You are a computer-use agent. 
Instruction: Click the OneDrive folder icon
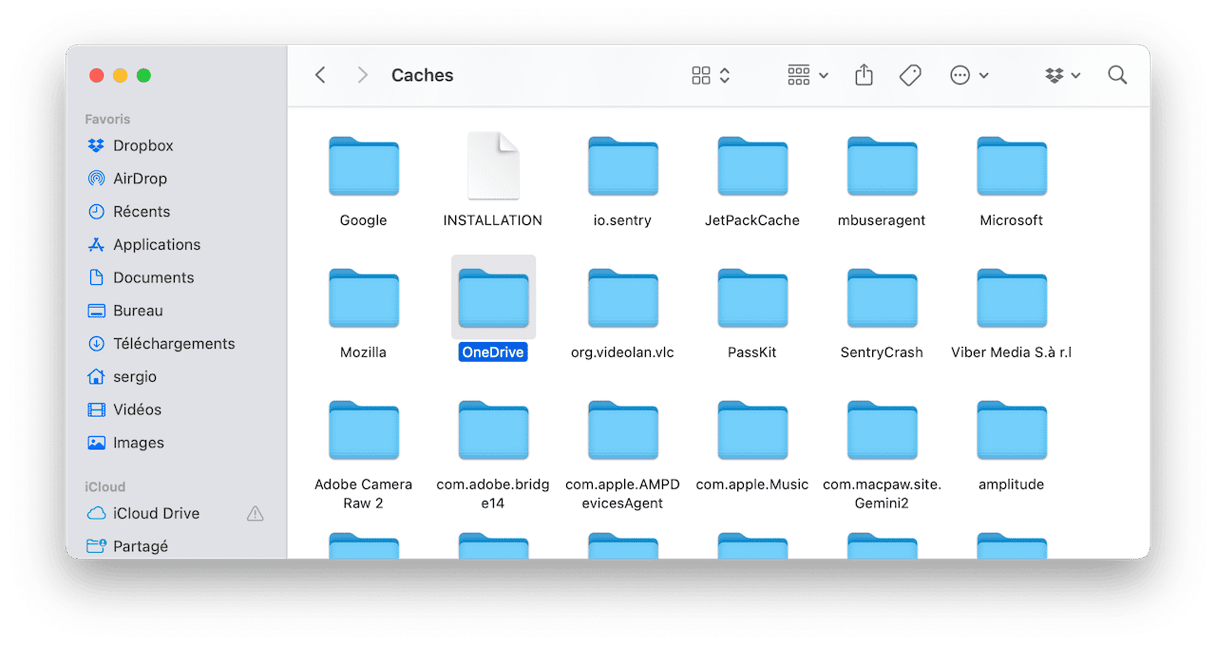(493, 298)
